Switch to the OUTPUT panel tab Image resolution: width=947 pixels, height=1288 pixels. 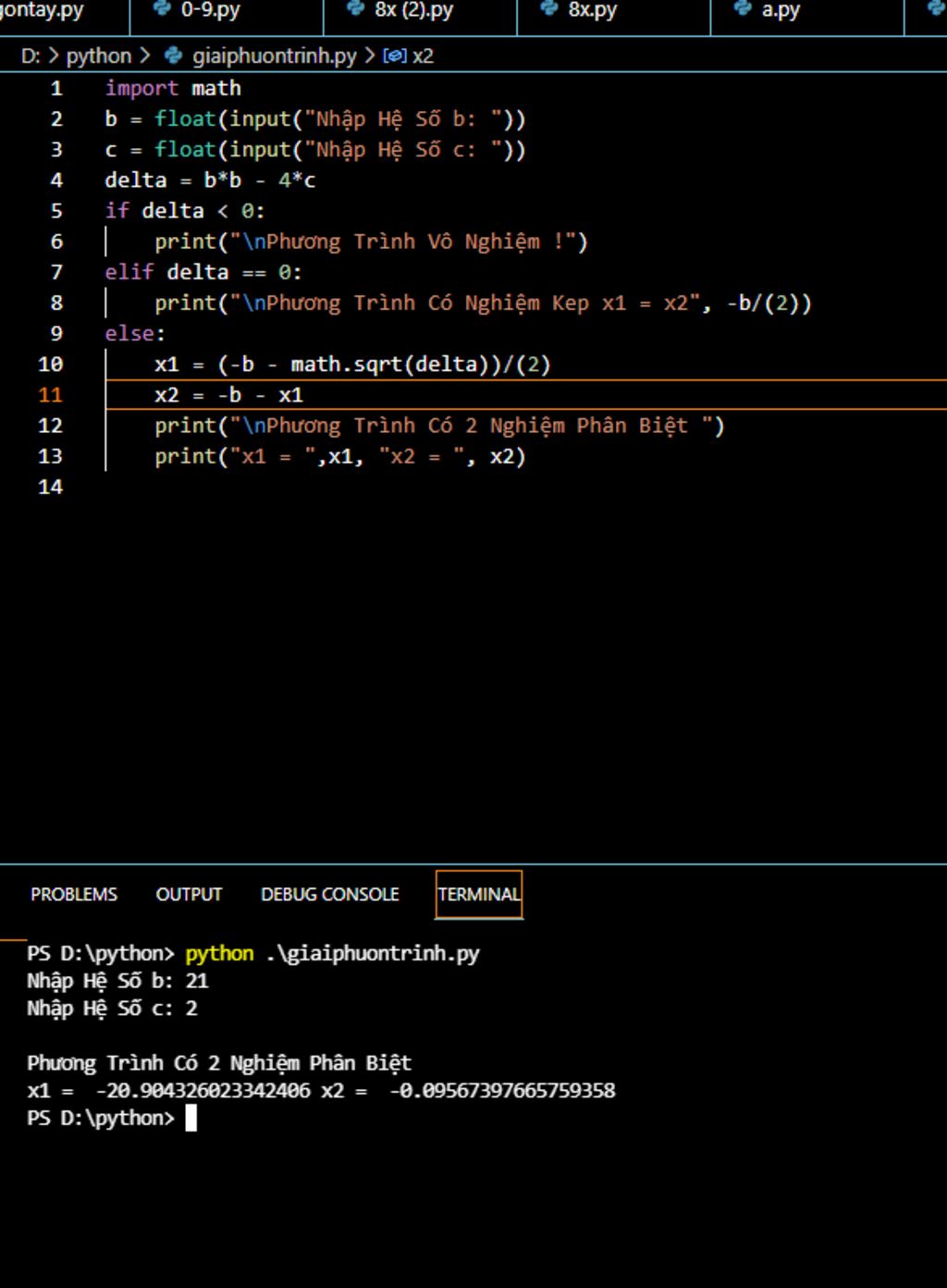click(189, 895)
